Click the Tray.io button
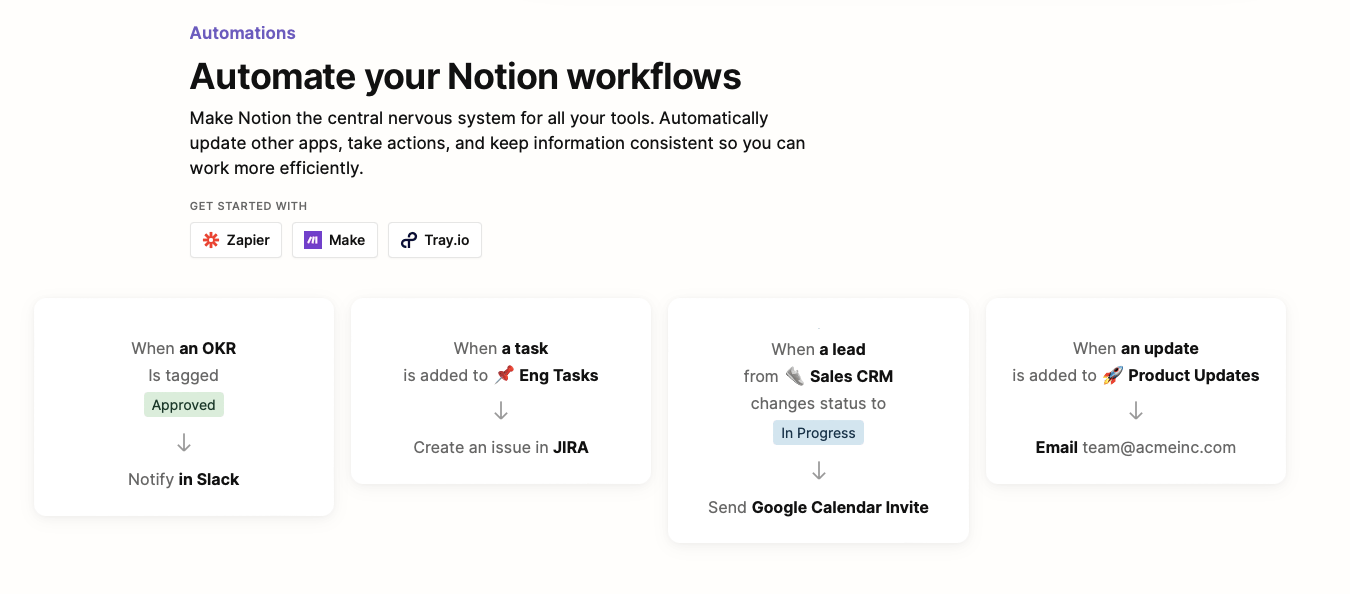This screenshot has height=594, width=1350. coord(434,240)
